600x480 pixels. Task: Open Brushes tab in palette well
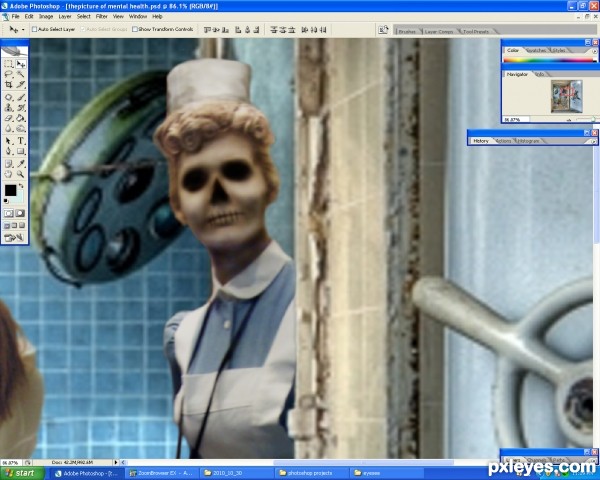pos(407,31)
